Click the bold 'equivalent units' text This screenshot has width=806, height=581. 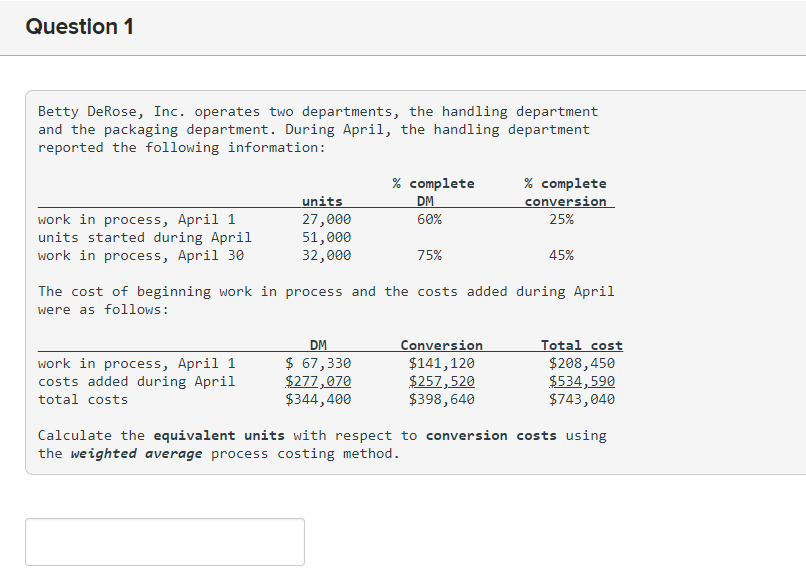click(219, 435)
